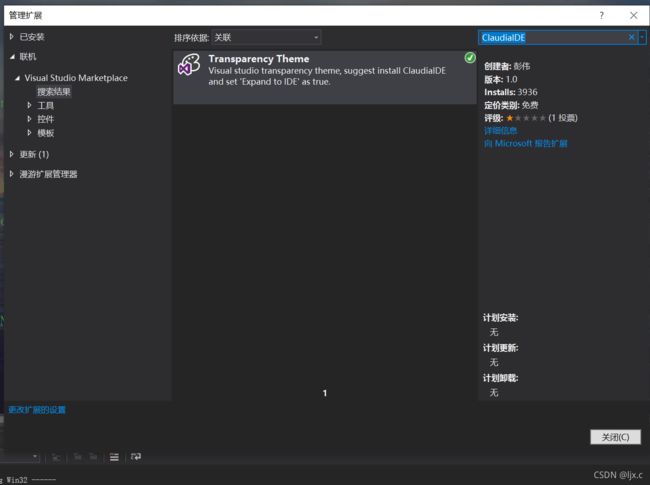Open the search box dropdown arrow

click(641, 37)
